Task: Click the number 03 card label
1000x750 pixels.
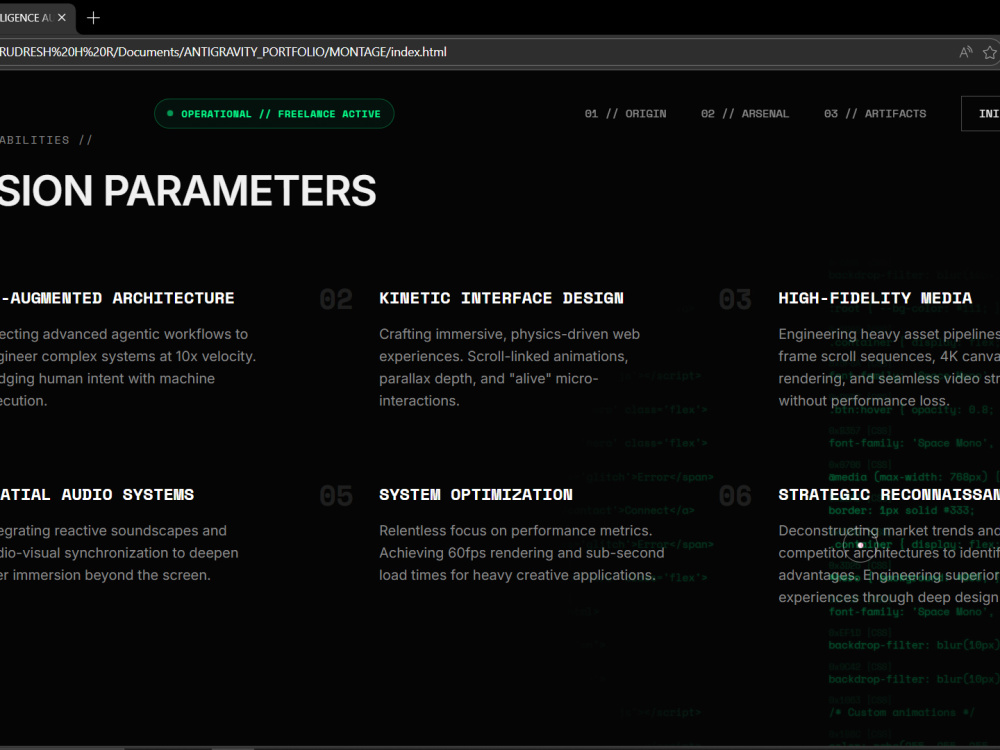Action: [x=735, y=299]
